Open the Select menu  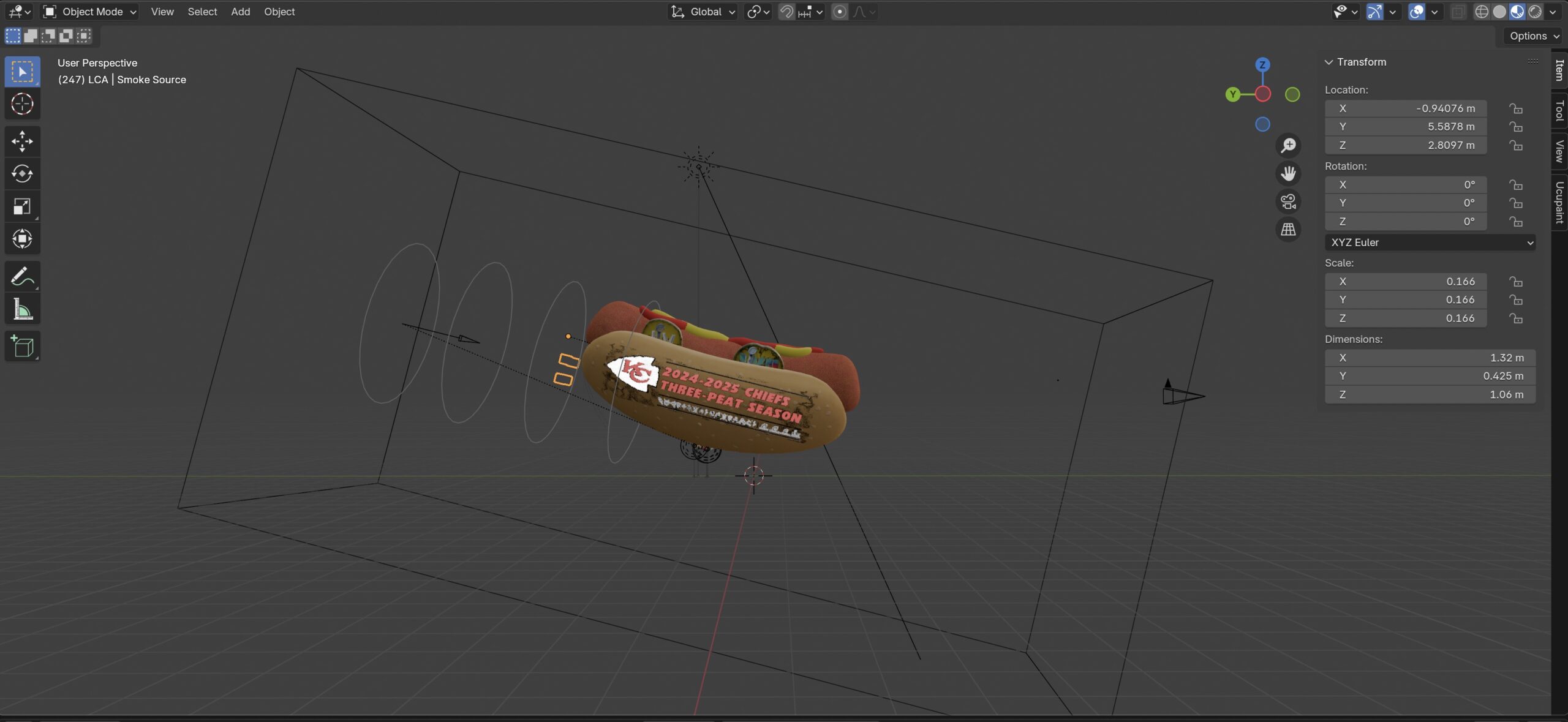pyautogui.click(x=202, y=12)
